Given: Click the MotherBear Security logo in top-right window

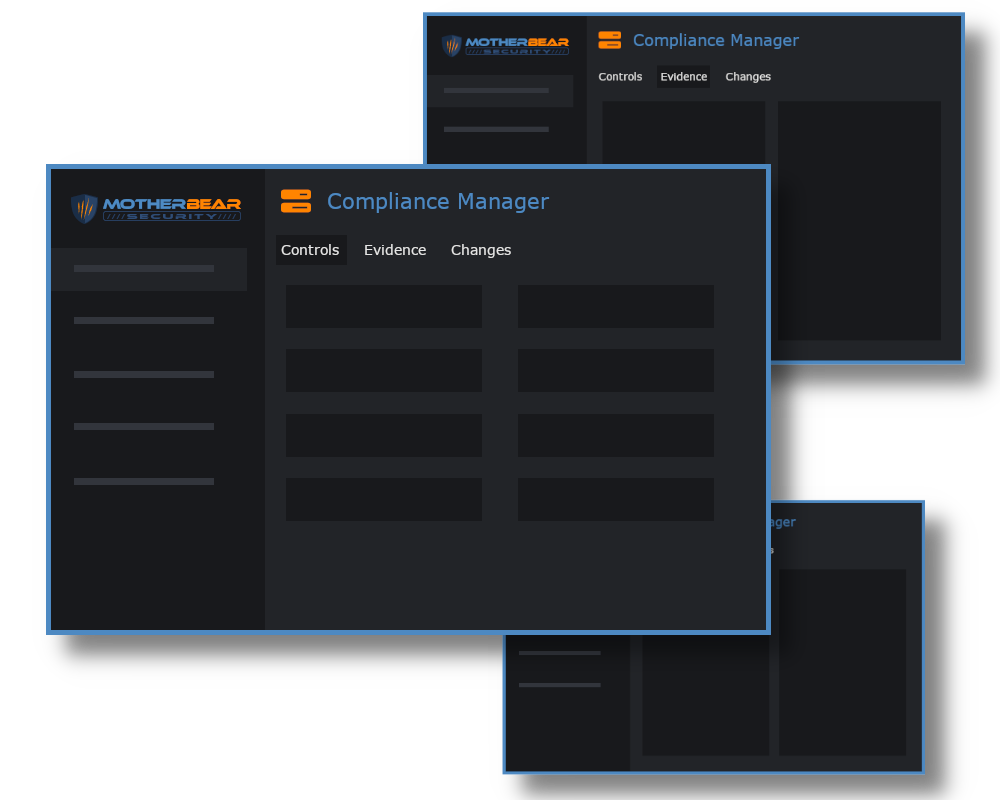Looking at the screenshot, I should coord(505,45).
